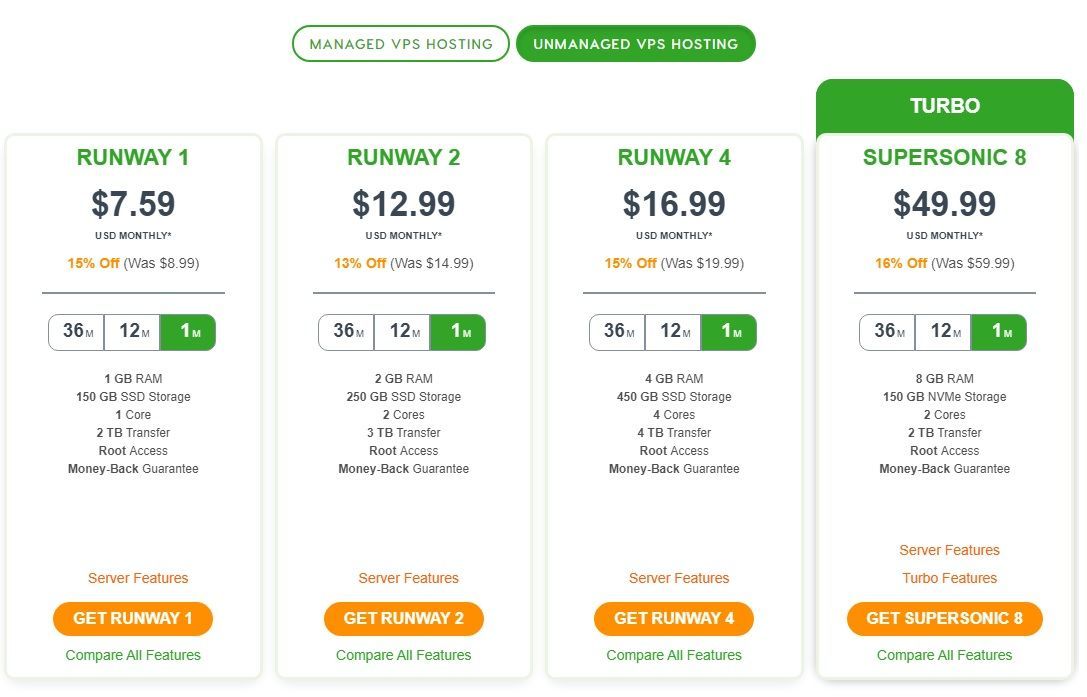Switch to Managed VPS Hosting tab

coord(401,44)
